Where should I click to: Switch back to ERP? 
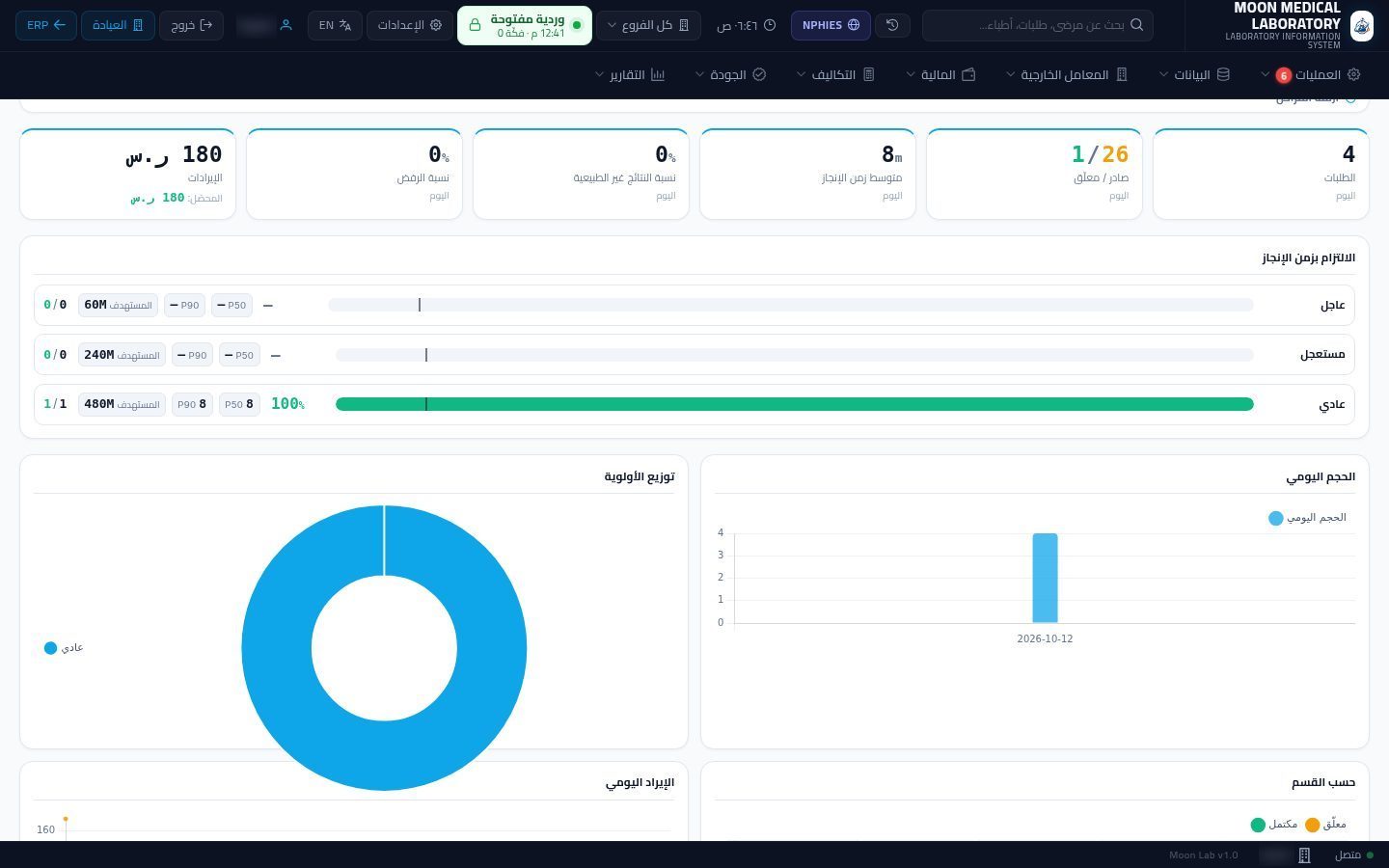tap(46, 25)
